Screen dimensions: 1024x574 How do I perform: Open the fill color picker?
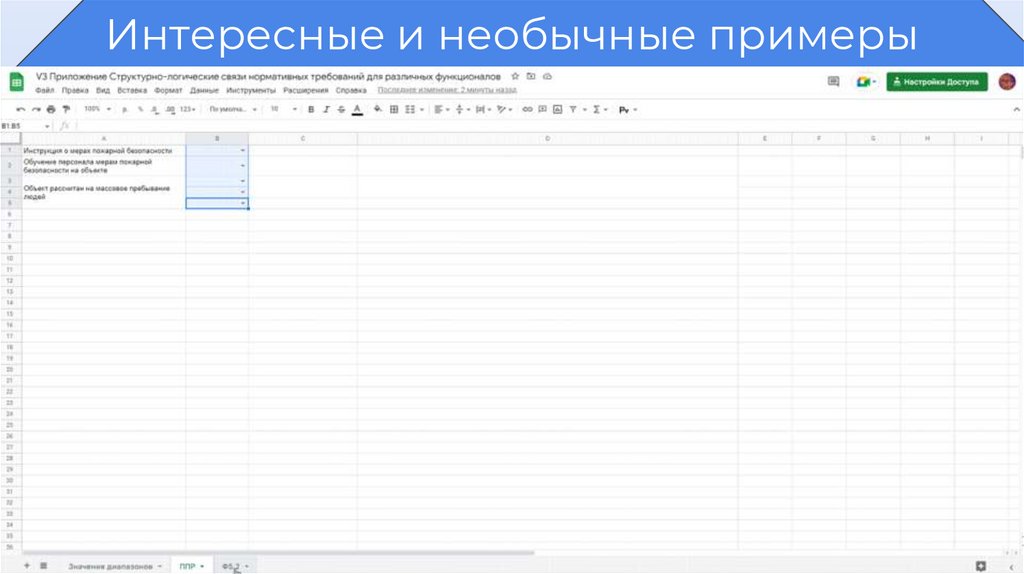377,110
